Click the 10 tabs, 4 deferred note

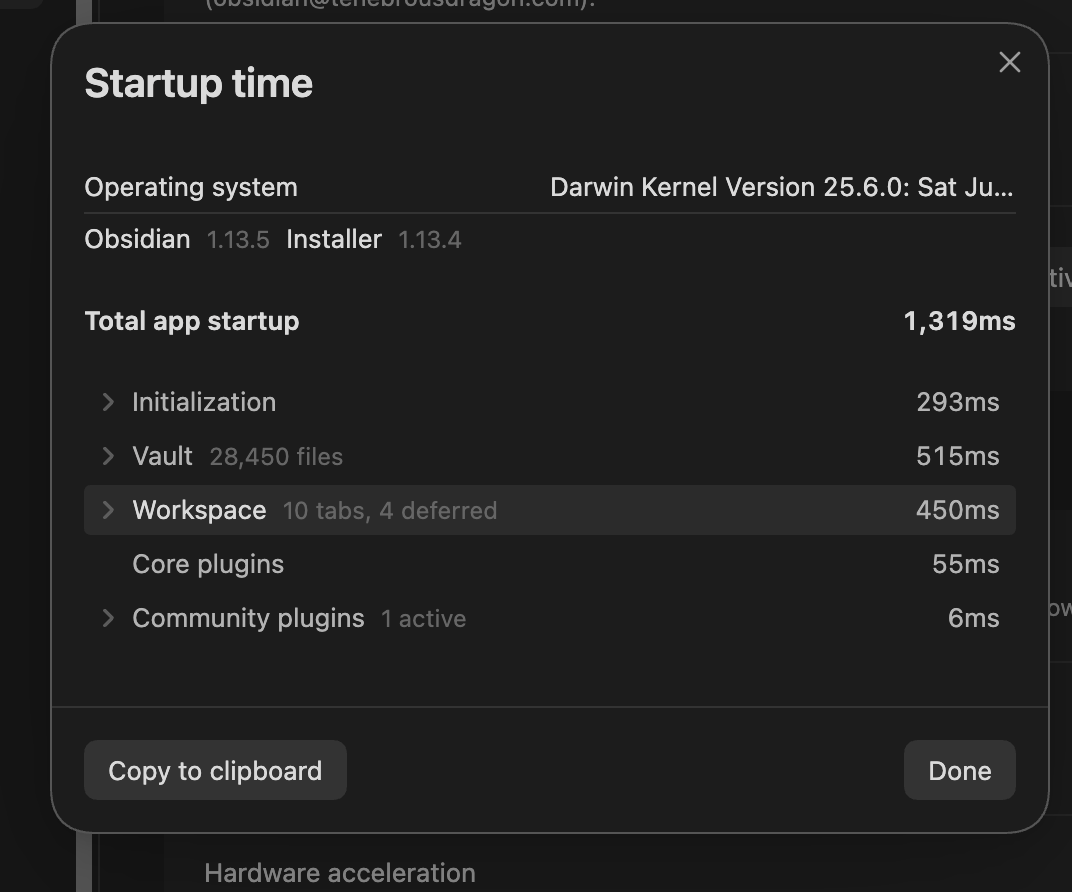pos(390,511)
